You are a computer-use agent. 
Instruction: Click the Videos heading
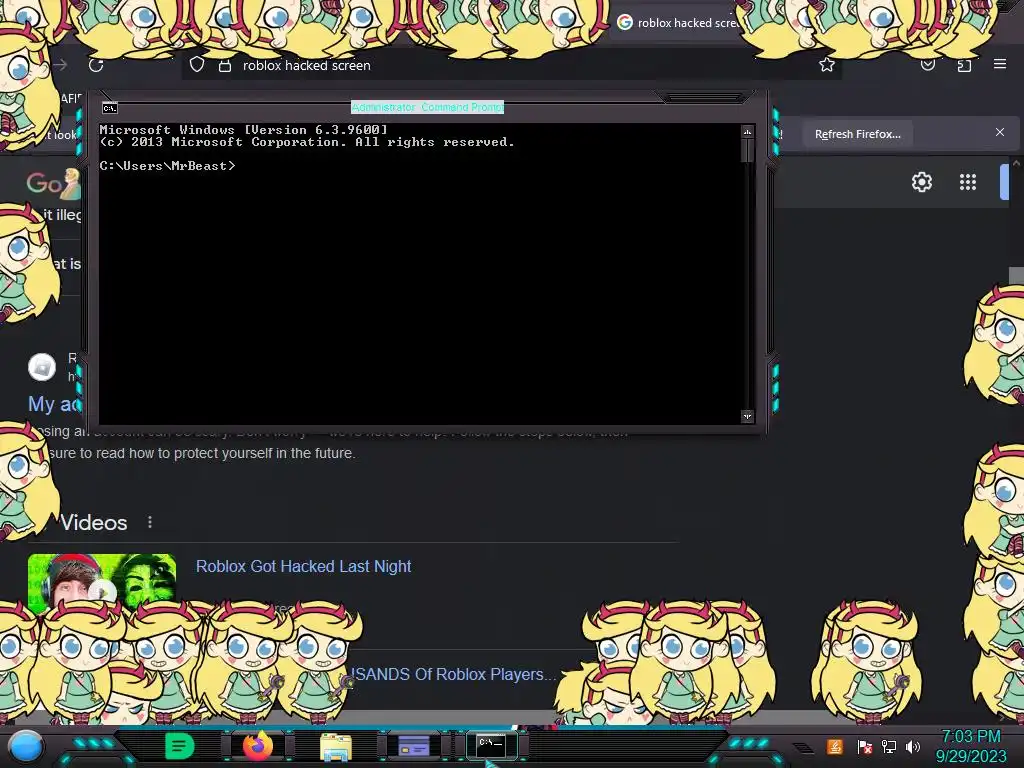point(93,522)
